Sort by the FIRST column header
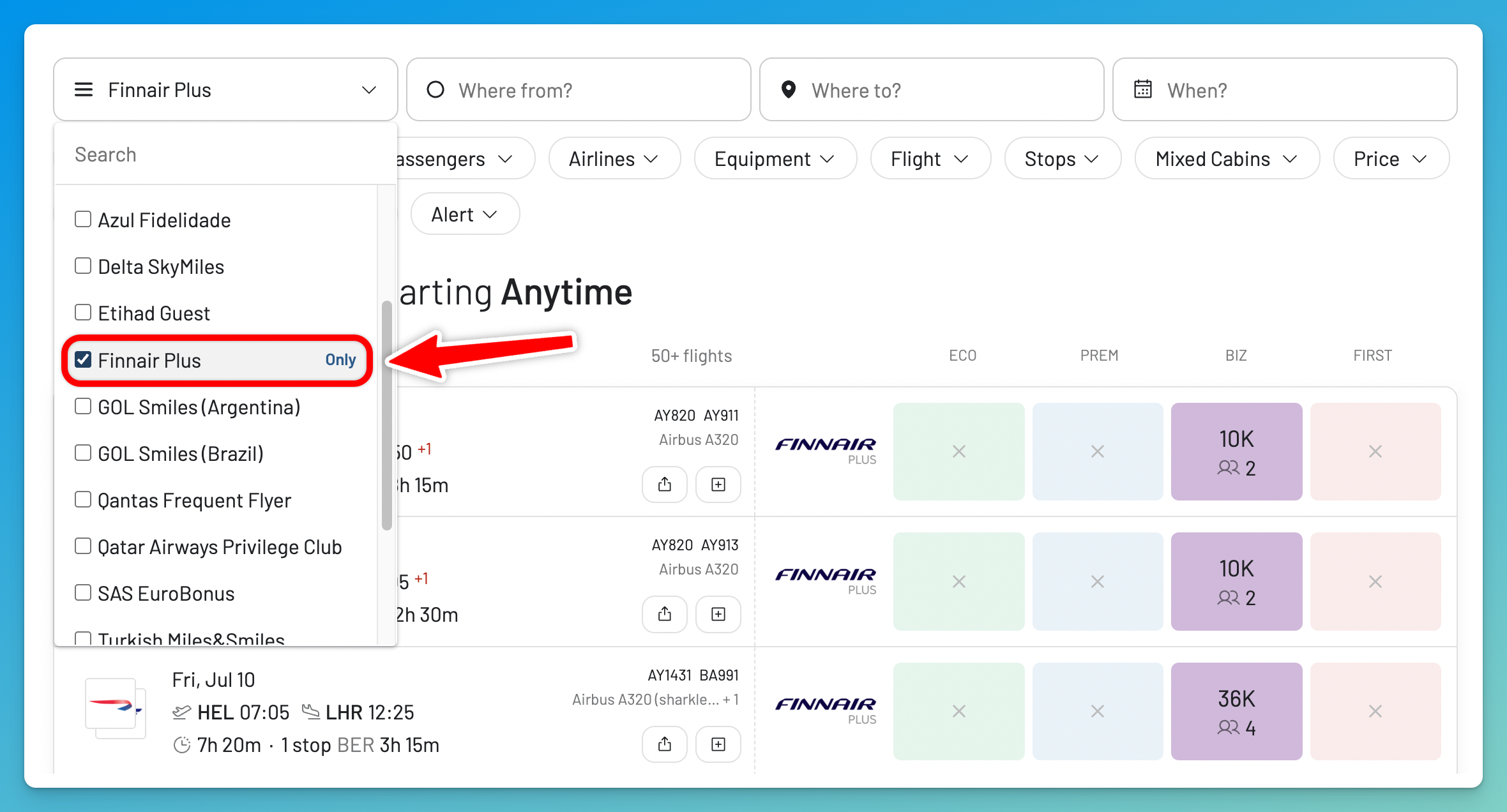The image size is (1507, 812). [x=1372, y=356]
